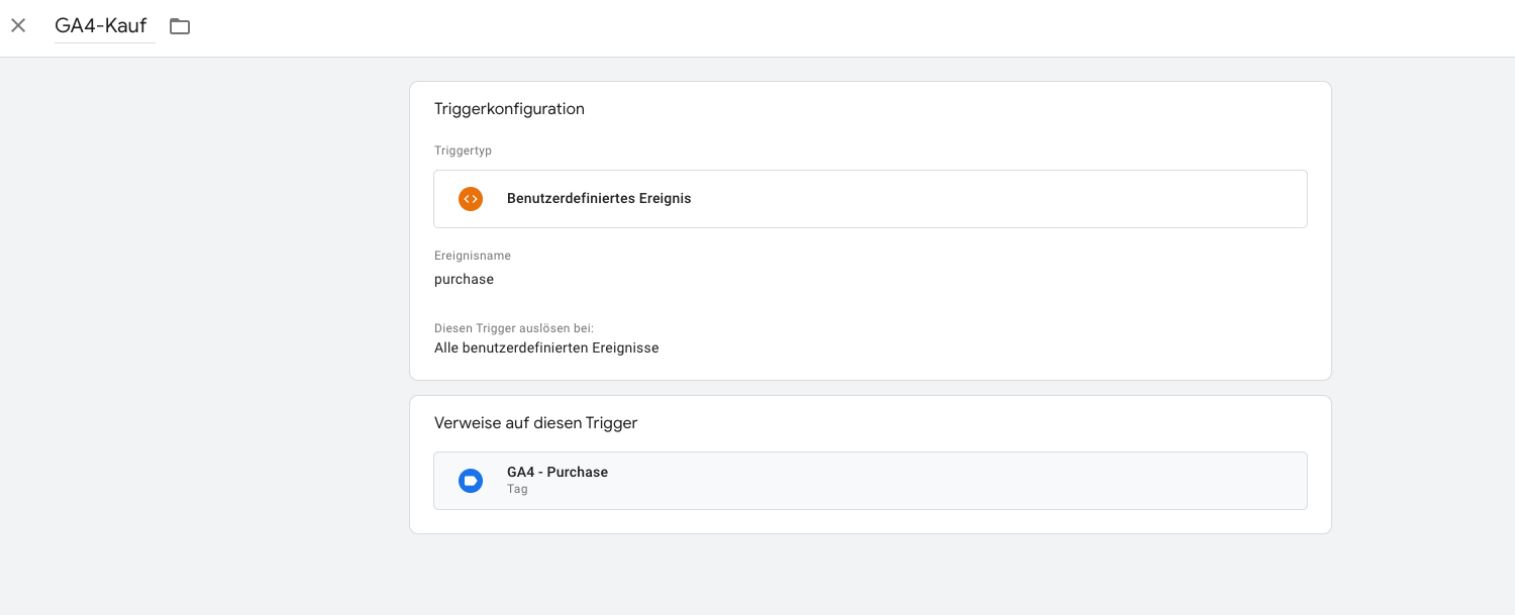Edit the purchase event name value
1515x615 pixels.
pos(464,280)
